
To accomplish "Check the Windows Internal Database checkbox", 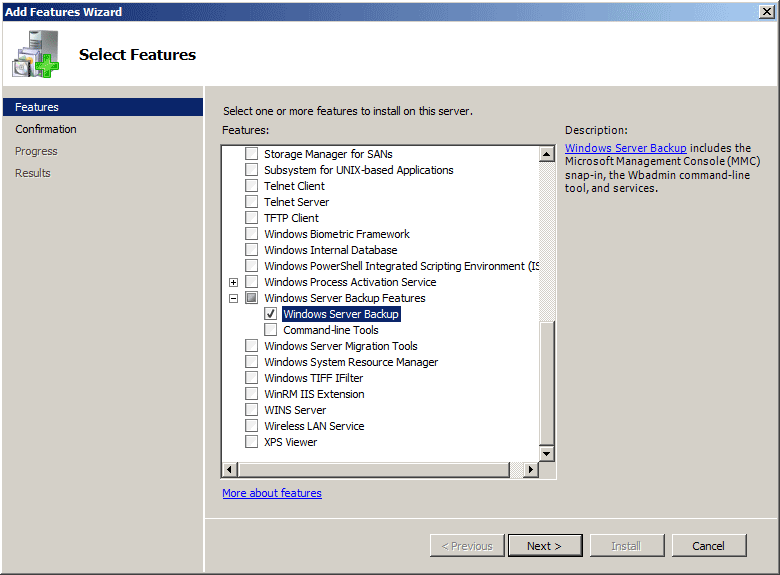I will point(252,250).
